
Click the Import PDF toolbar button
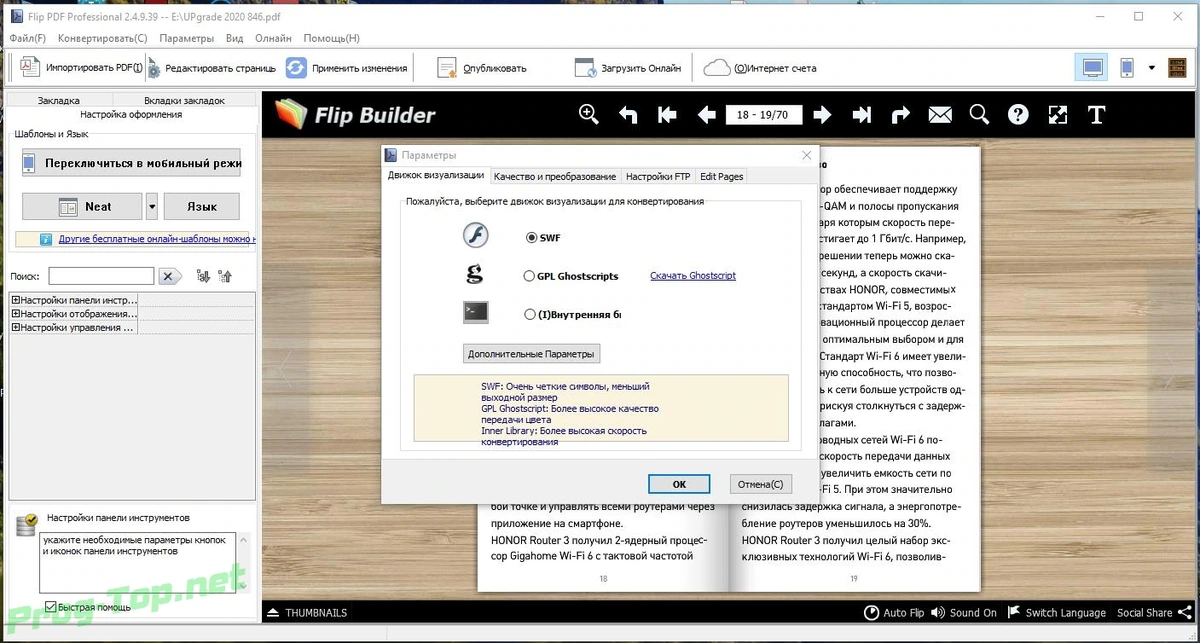82,68
